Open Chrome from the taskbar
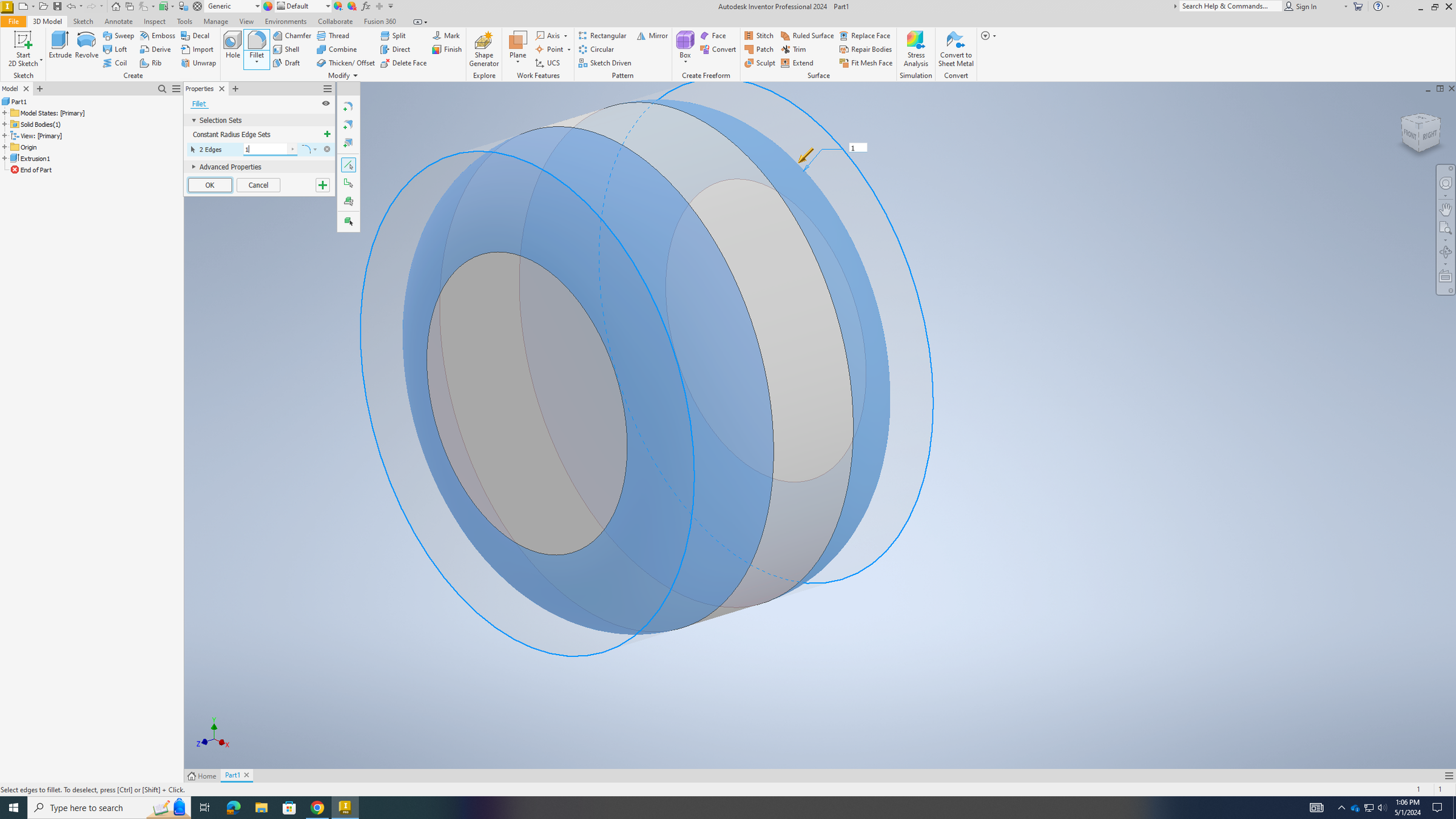This screenshot has height=819, width=1456. 317,807
